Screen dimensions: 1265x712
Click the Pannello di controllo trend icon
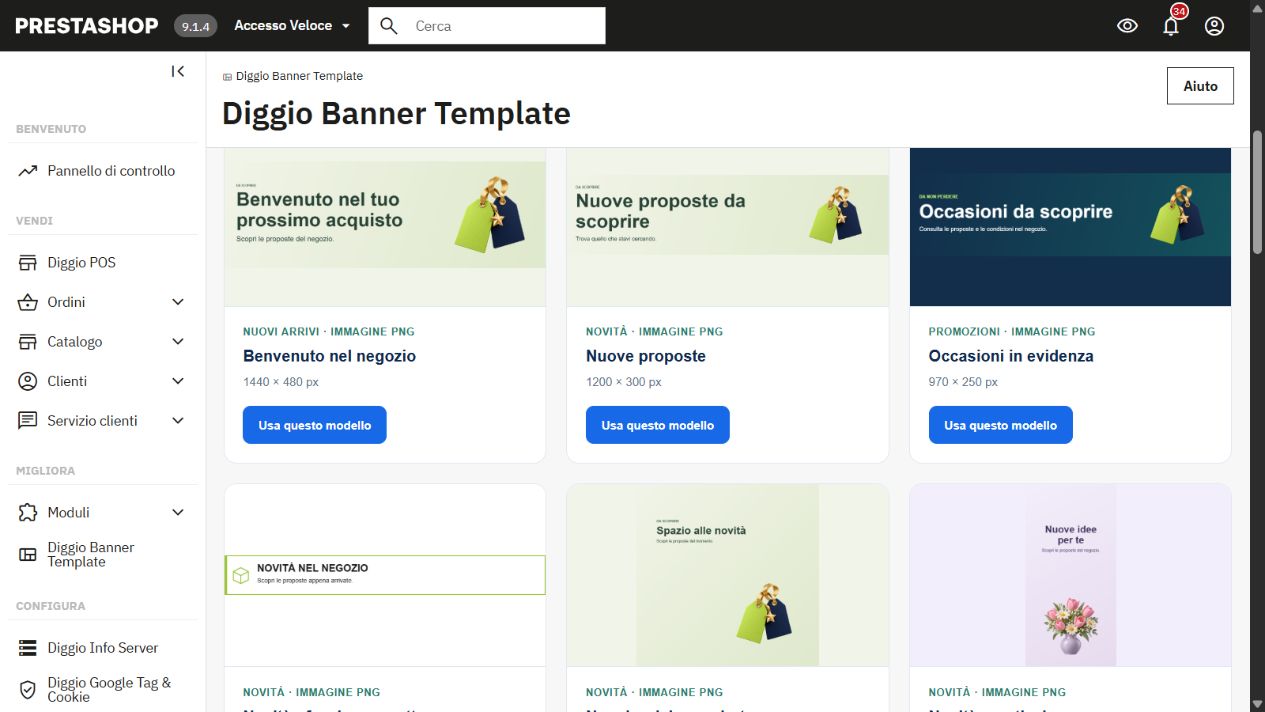tap(28, 171)
